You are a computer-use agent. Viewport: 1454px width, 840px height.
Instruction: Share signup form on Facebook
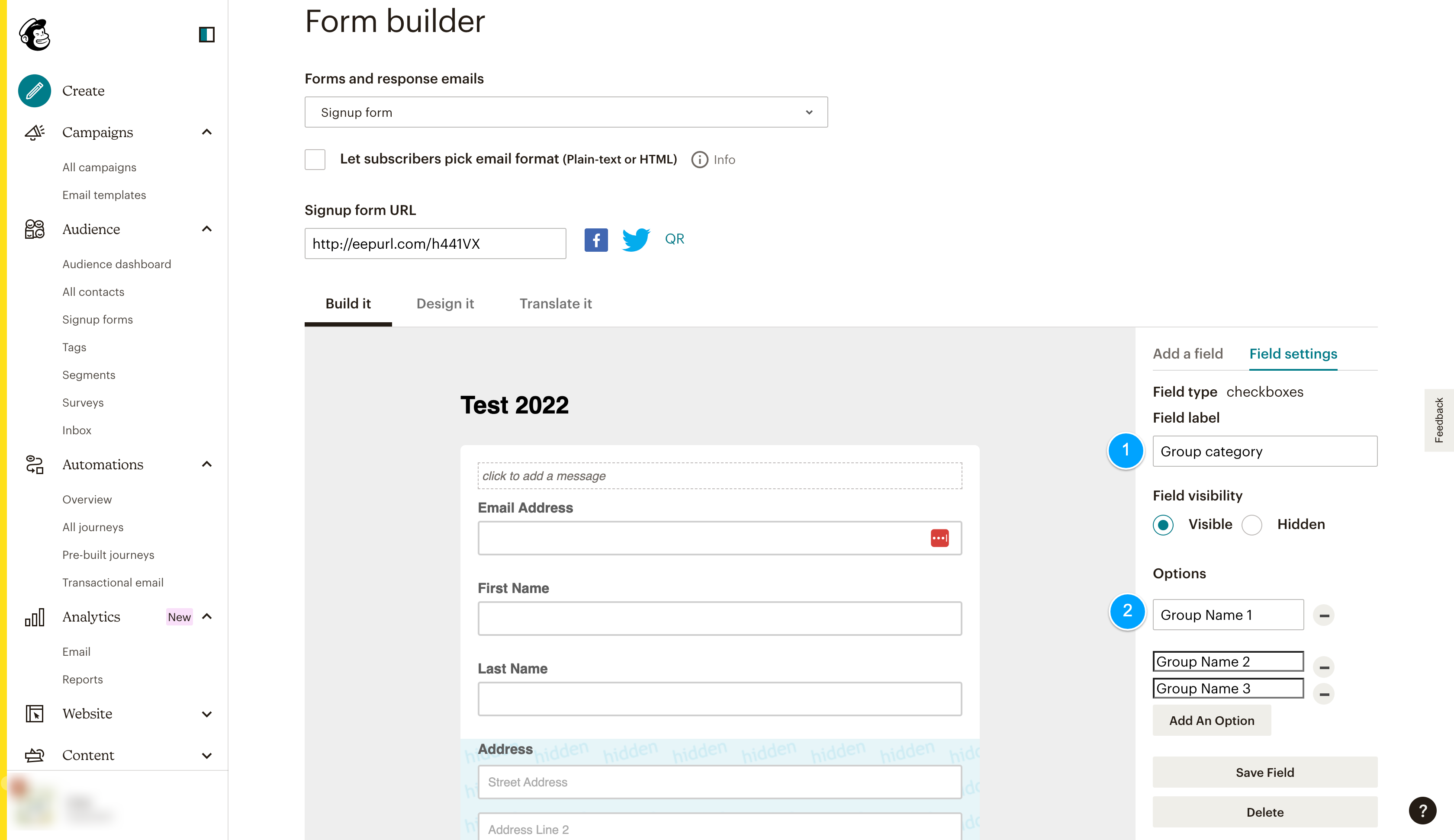[x=596, y=240]
